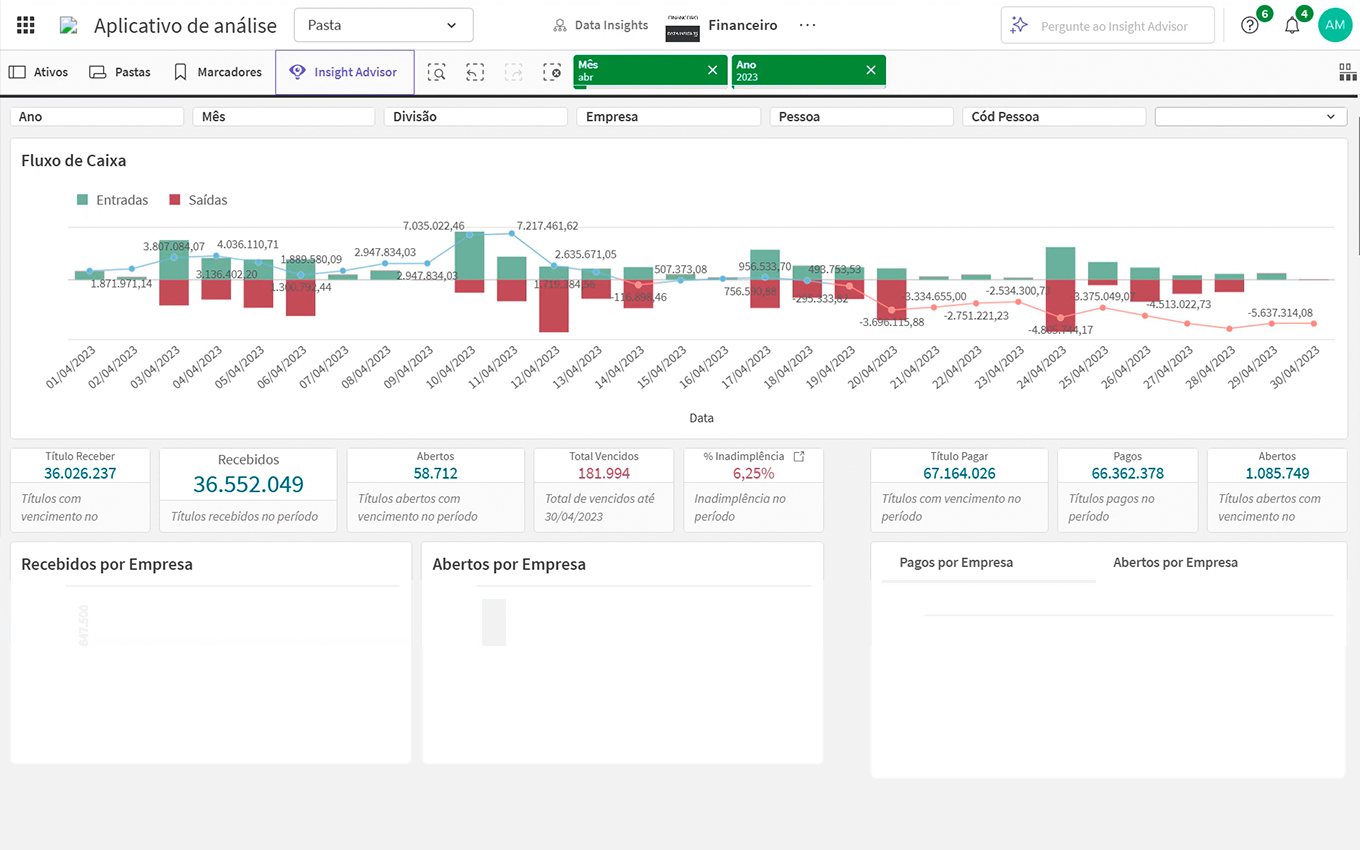Open the sheet grid view icon
Viewport: 1360px width, 850px height.
pos(1347,72)
